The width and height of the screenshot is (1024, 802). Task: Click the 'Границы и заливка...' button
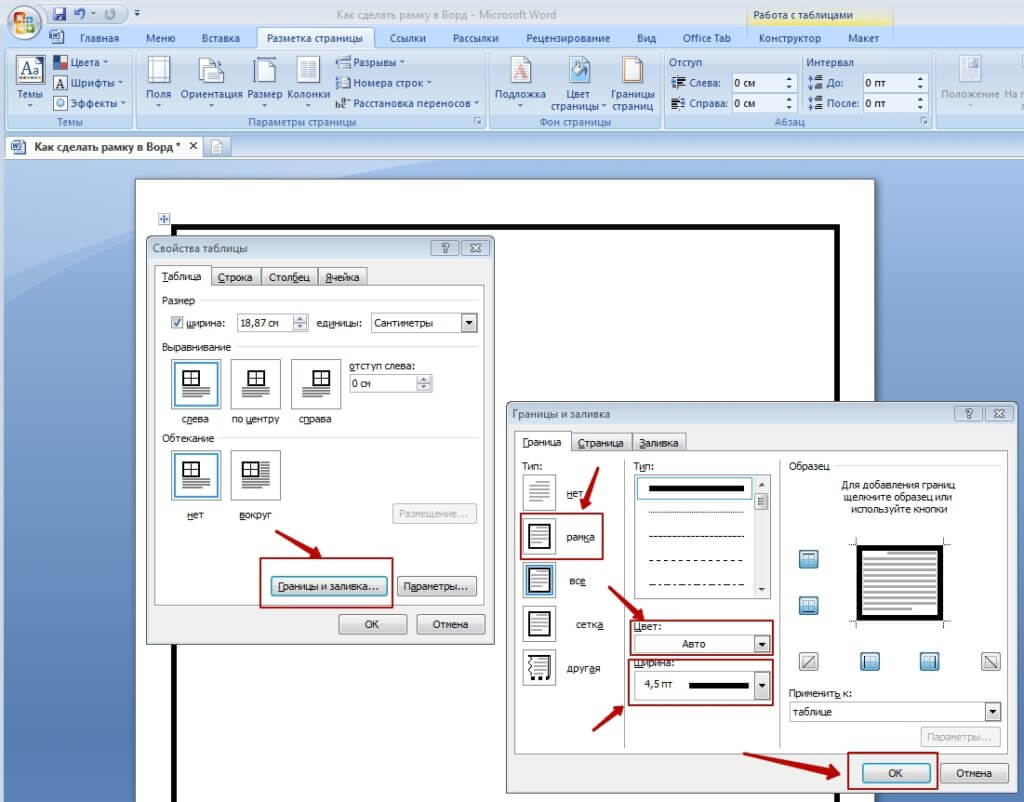pos(329,587)
